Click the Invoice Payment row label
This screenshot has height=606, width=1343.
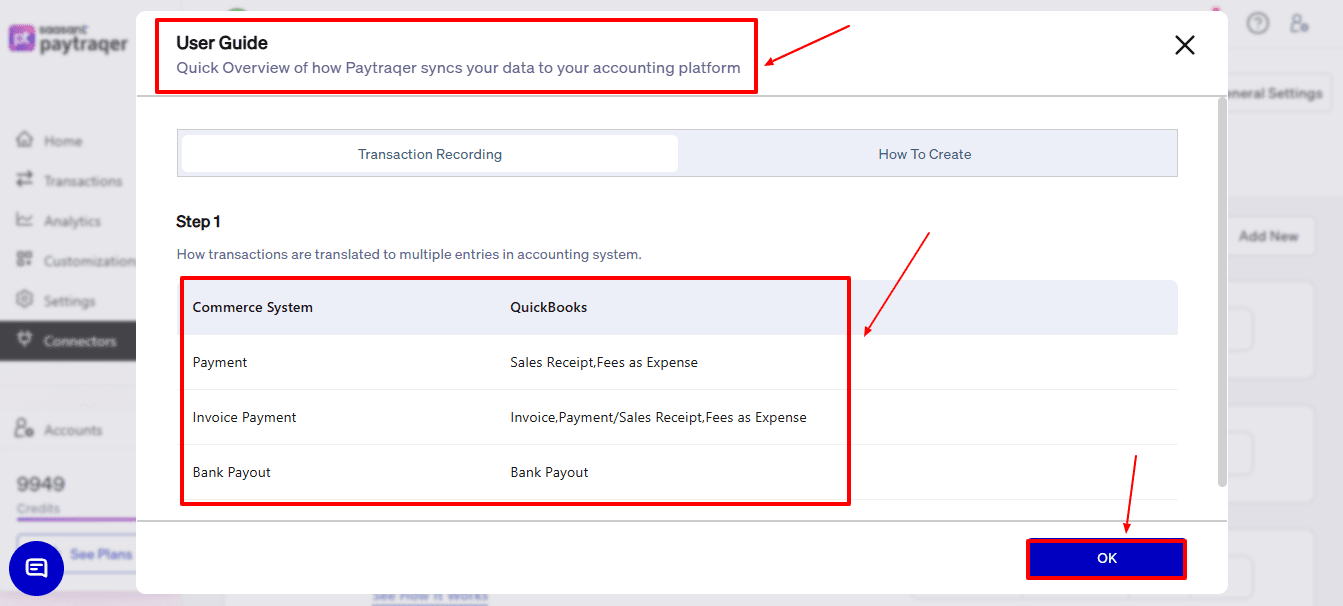point(244,417)
